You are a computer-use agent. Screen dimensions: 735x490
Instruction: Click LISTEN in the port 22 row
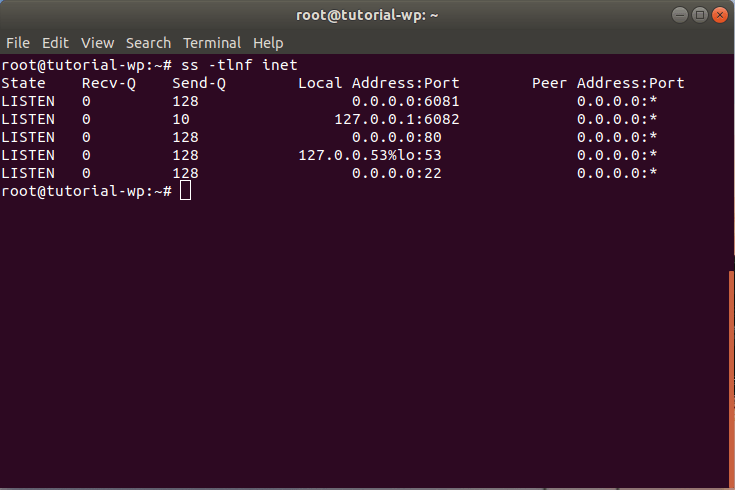click(x=28, y=173)
